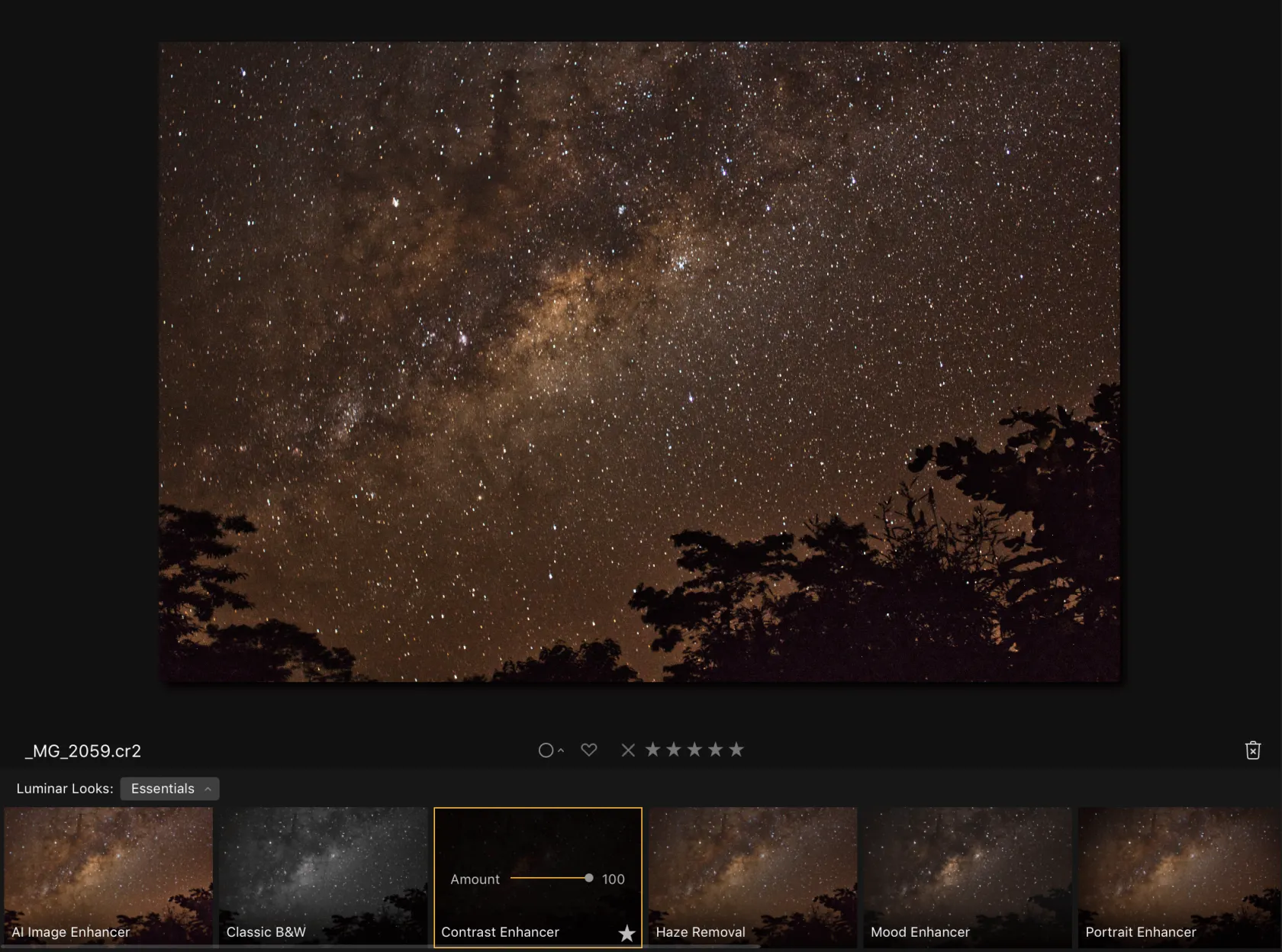Open the Essentials looks category dropdown
The width and height of the screenshot is (1282, 952).
click(169, 789)
